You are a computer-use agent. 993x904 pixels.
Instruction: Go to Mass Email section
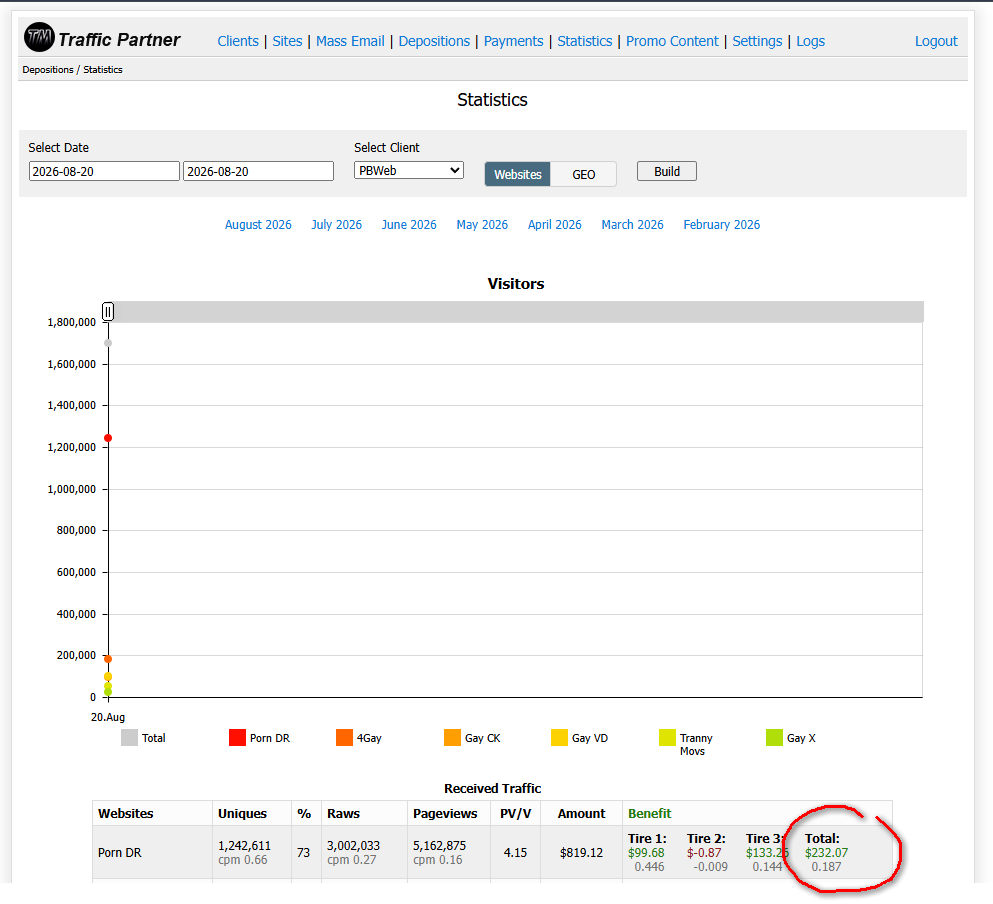350,41
